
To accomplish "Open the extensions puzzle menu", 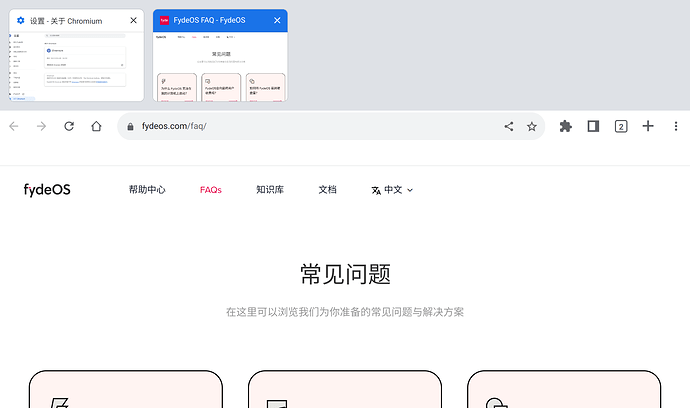I will [x=565, y=126].
